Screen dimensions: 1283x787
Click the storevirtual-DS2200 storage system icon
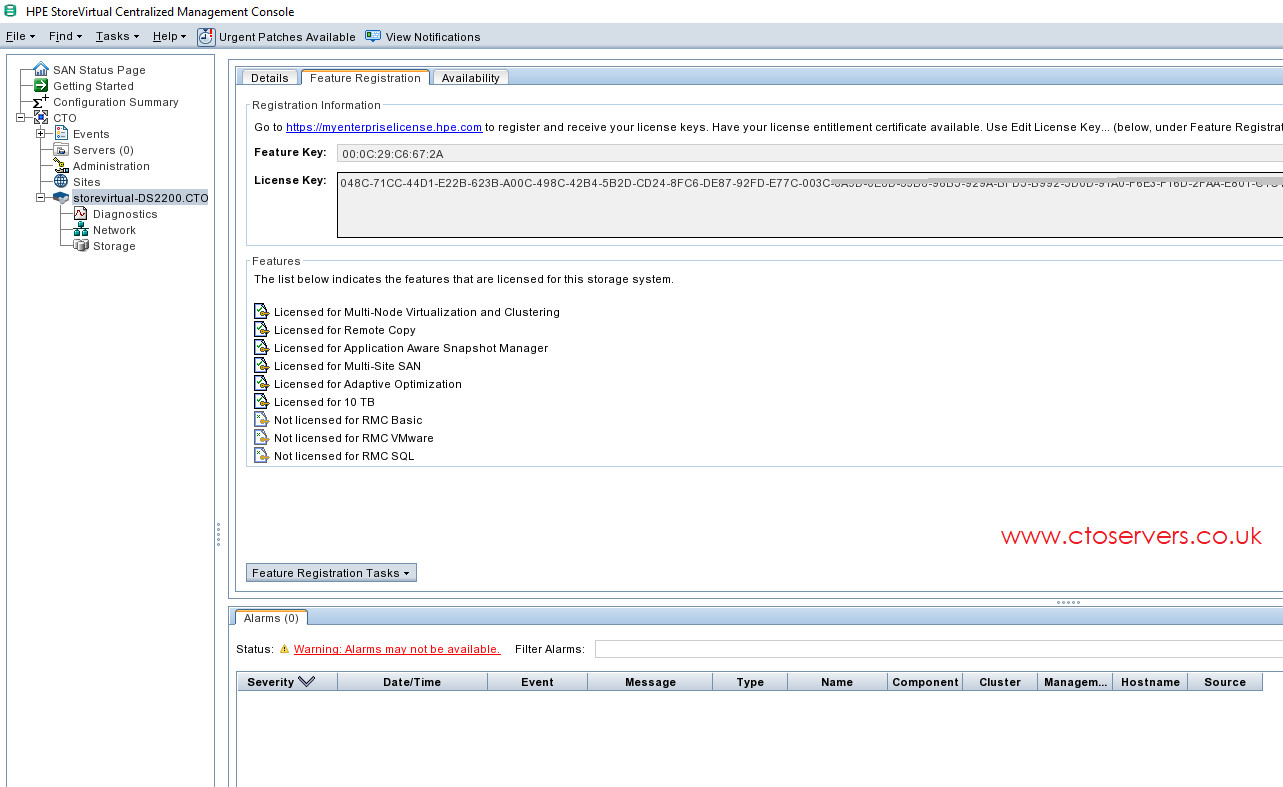61,197
